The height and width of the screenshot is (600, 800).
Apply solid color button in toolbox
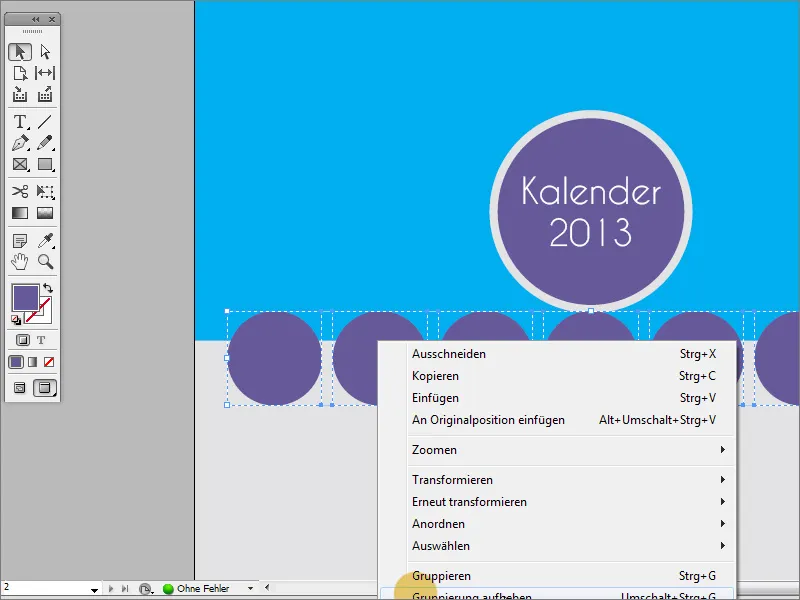[x=16, y=362]
